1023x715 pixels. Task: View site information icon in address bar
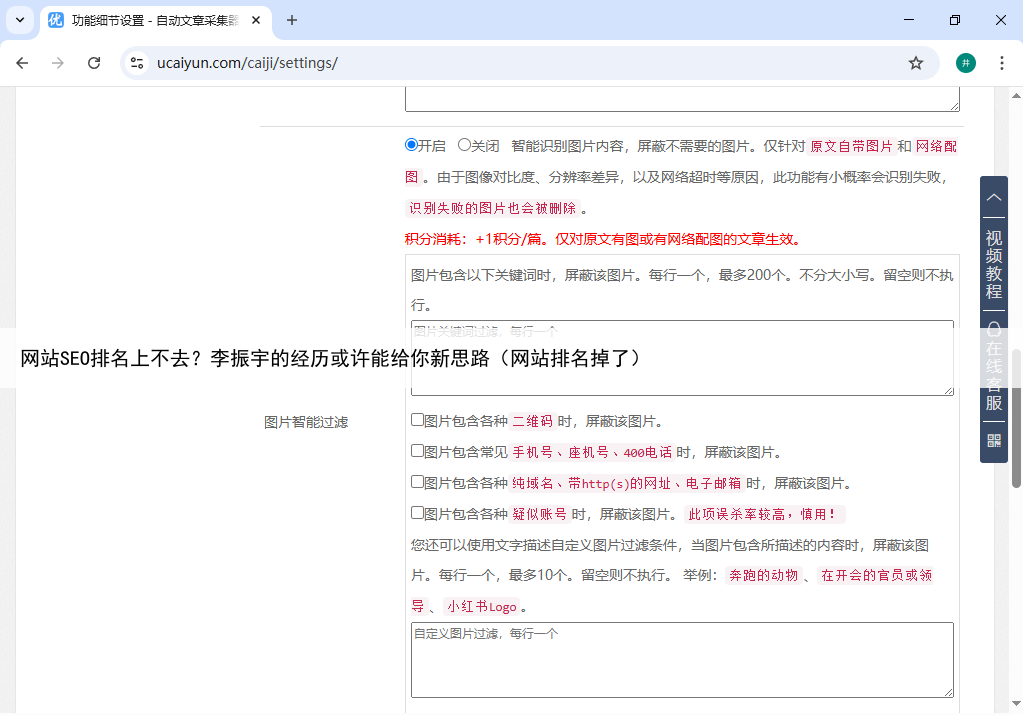coord(138,63)
